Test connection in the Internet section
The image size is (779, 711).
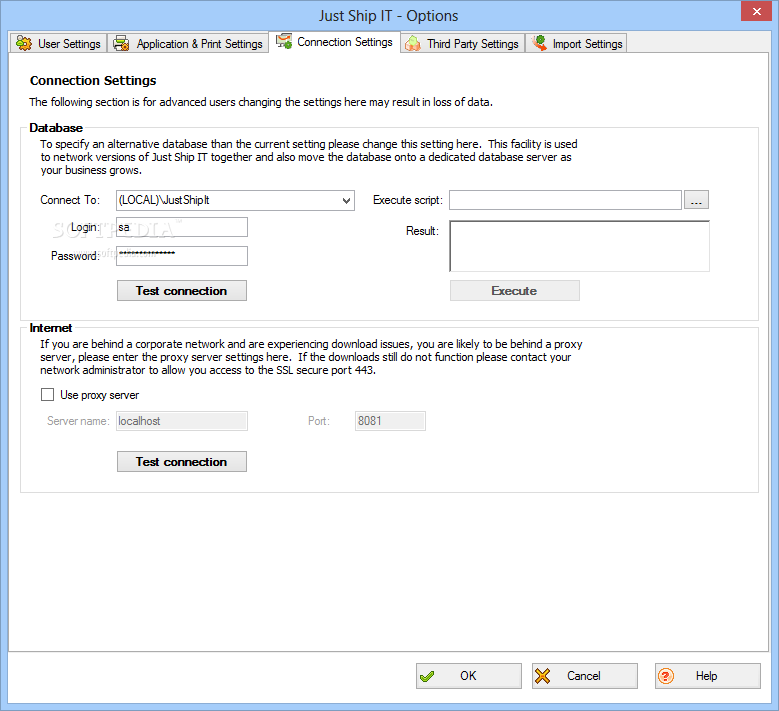pos(182,462)
